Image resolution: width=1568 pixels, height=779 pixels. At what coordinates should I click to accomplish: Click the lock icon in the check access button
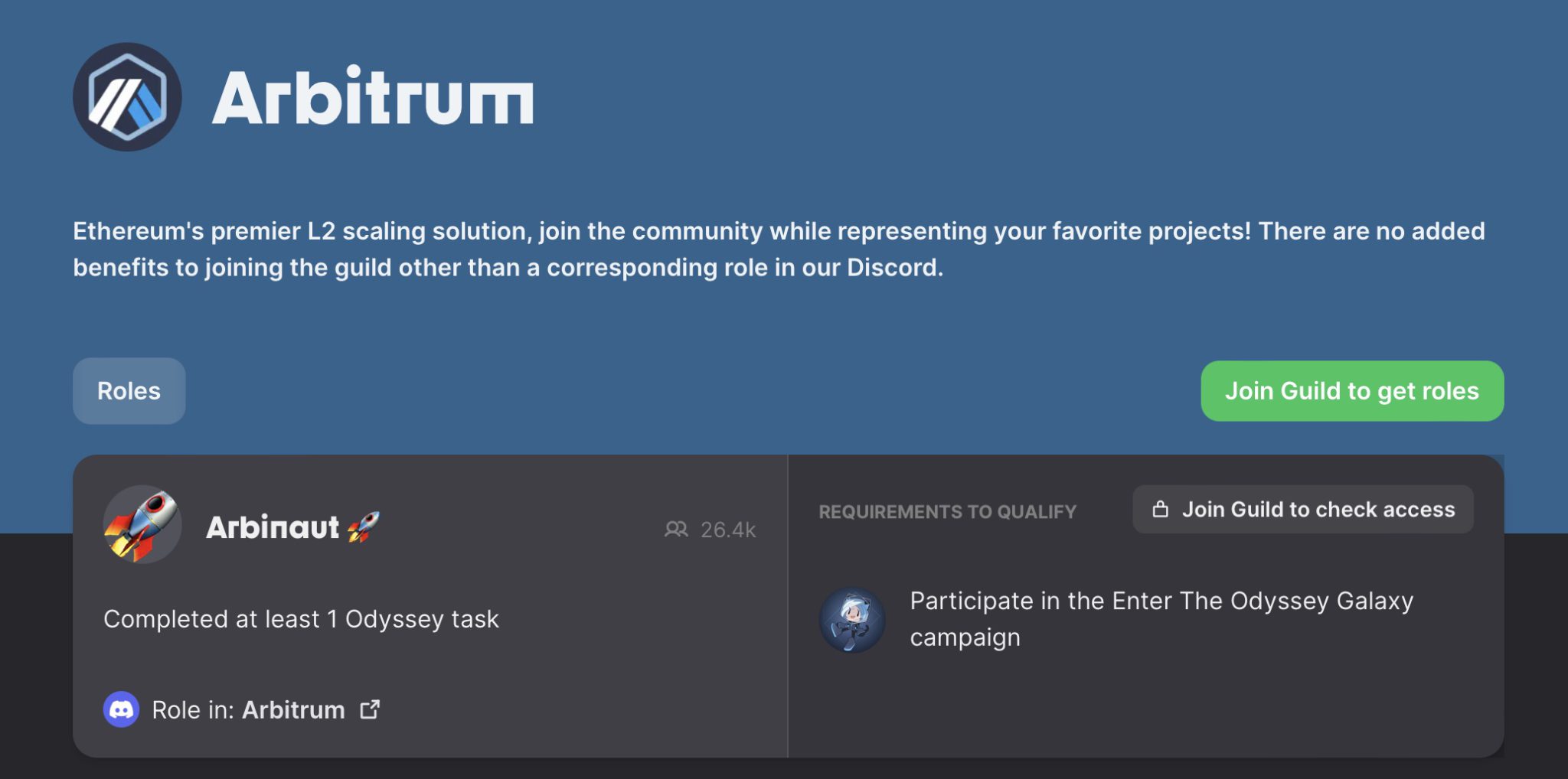pyautogui.click(x=1161, y=510)
